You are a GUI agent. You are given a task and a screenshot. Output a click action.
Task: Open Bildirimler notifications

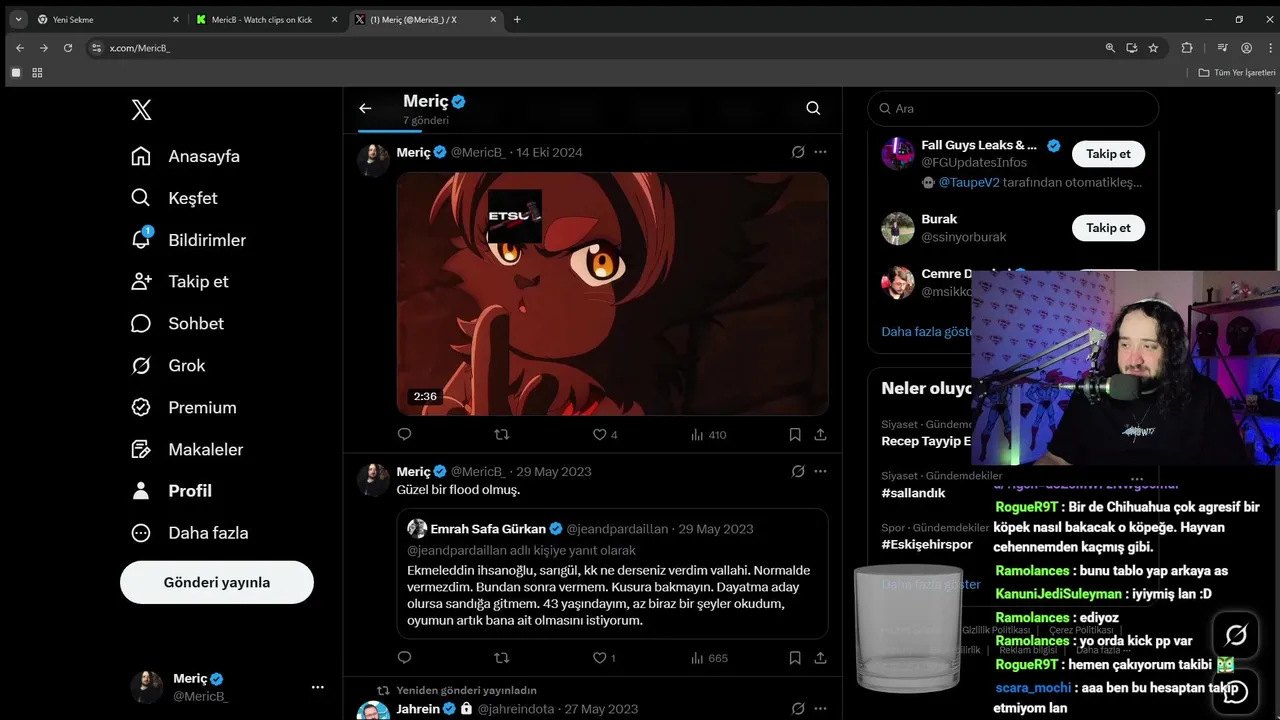[188, 240]
